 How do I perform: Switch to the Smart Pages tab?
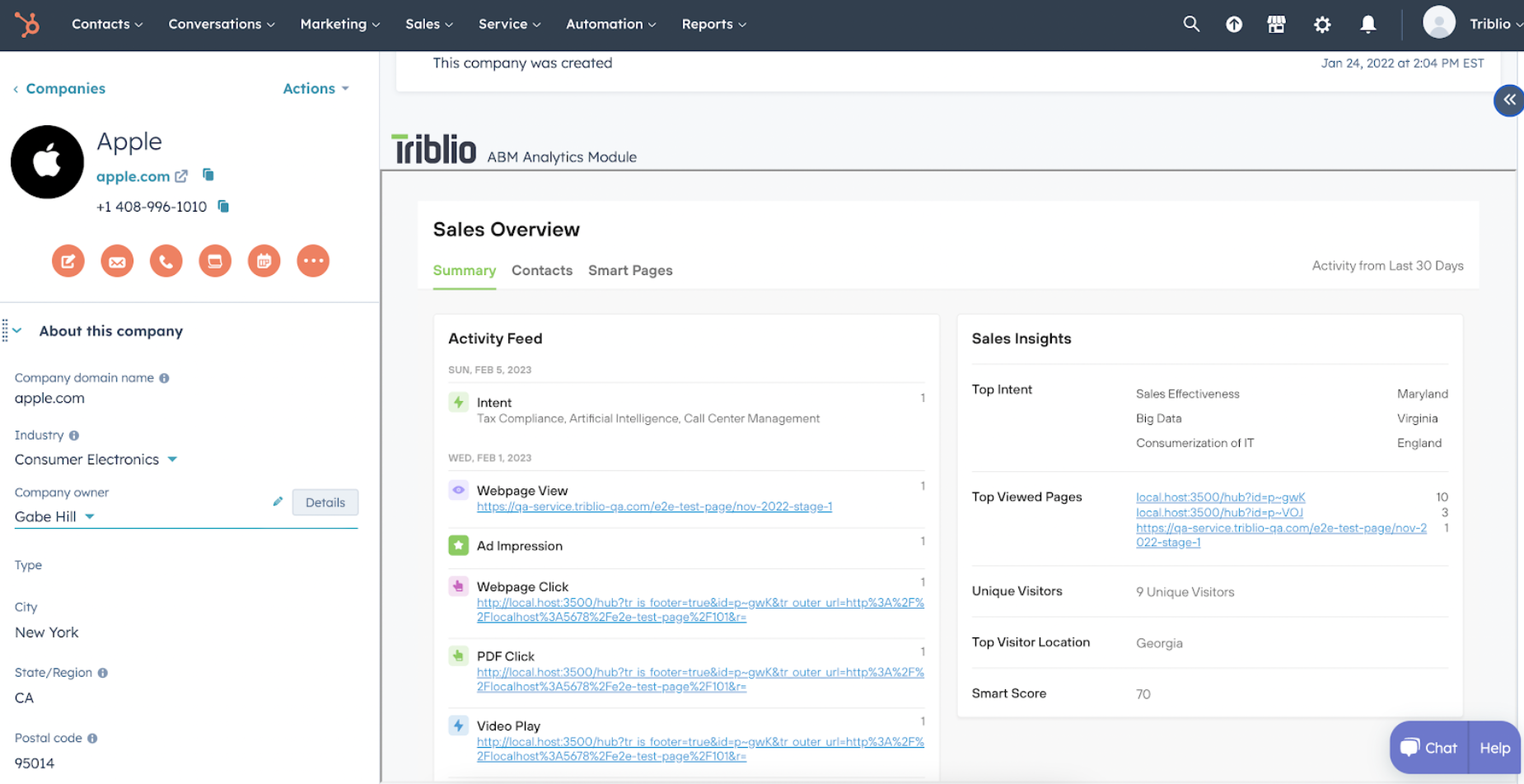tap(630, 270)
